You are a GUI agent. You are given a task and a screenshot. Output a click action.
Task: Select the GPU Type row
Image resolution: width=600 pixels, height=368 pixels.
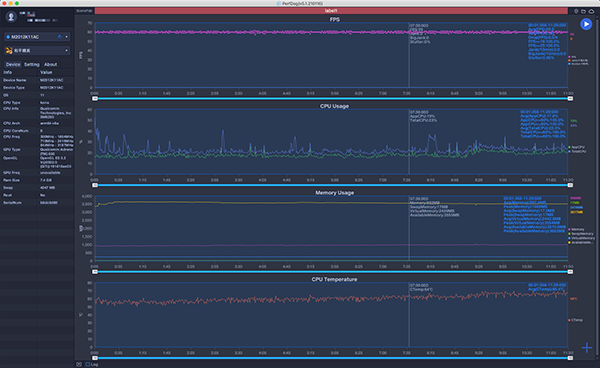pyautogui.click(x=37, y=151)
